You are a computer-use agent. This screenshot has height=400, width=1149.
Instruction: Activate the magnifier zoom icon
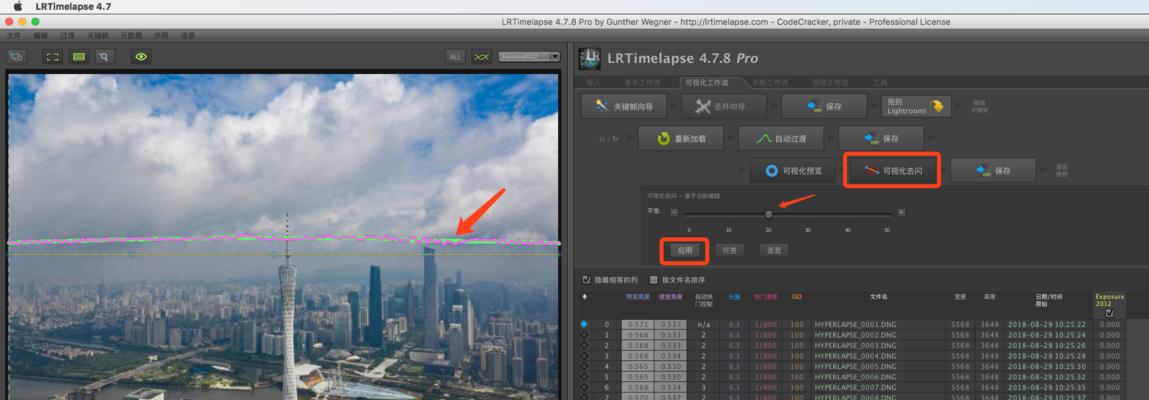click(105, 56)
